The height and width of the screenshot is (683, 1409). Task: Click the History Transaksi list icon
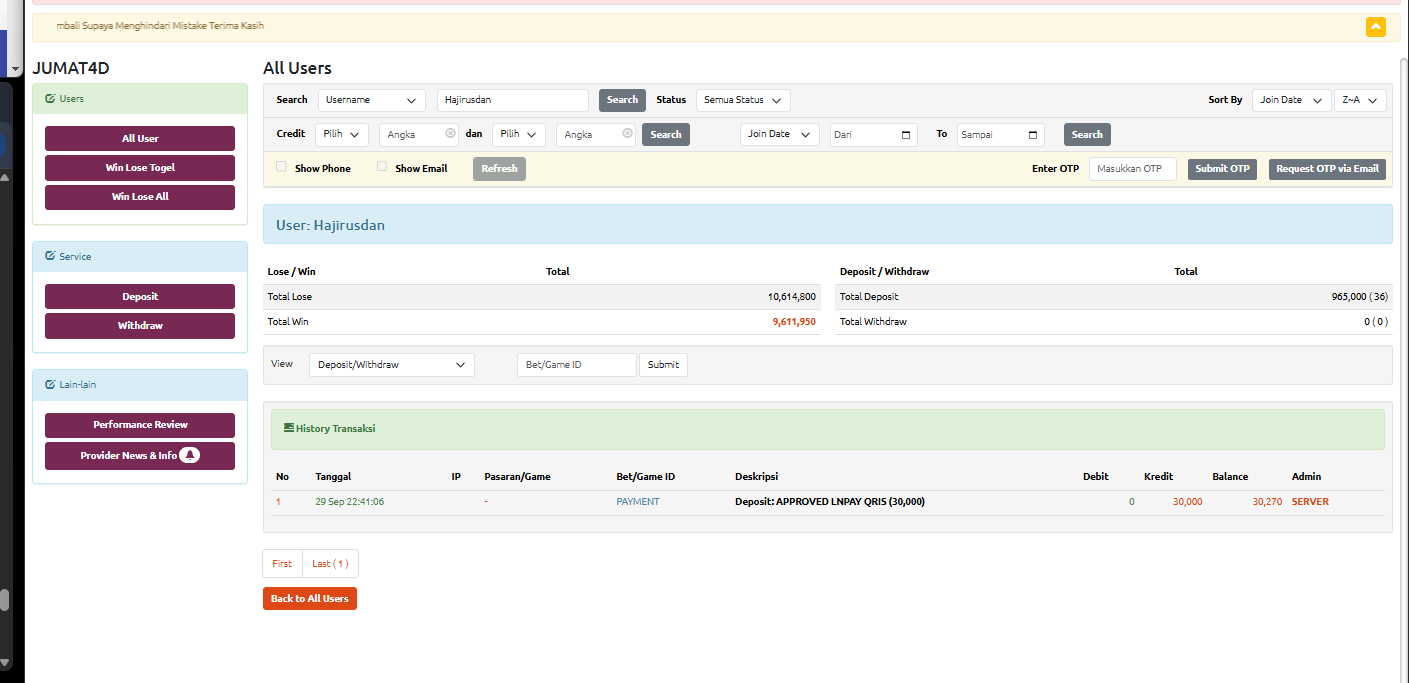[x=289, y=428]
